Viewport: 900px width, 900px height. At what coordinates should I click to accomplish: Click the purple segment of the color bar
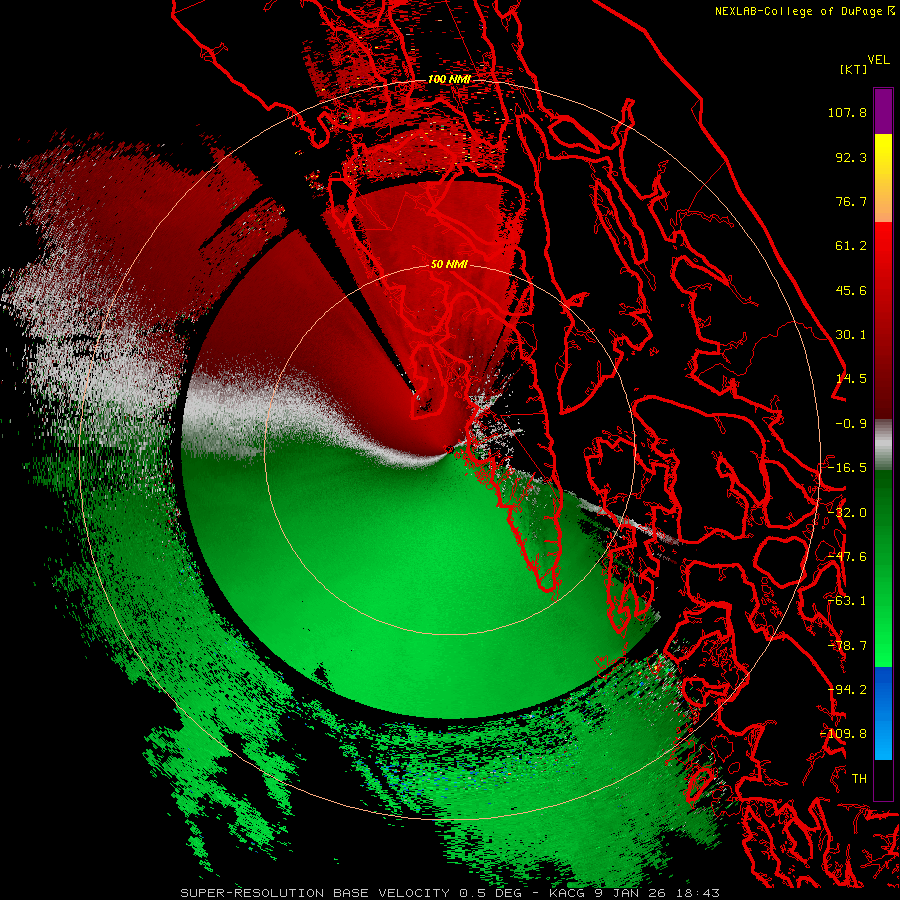pyautogui.click(x=883, y=111)
